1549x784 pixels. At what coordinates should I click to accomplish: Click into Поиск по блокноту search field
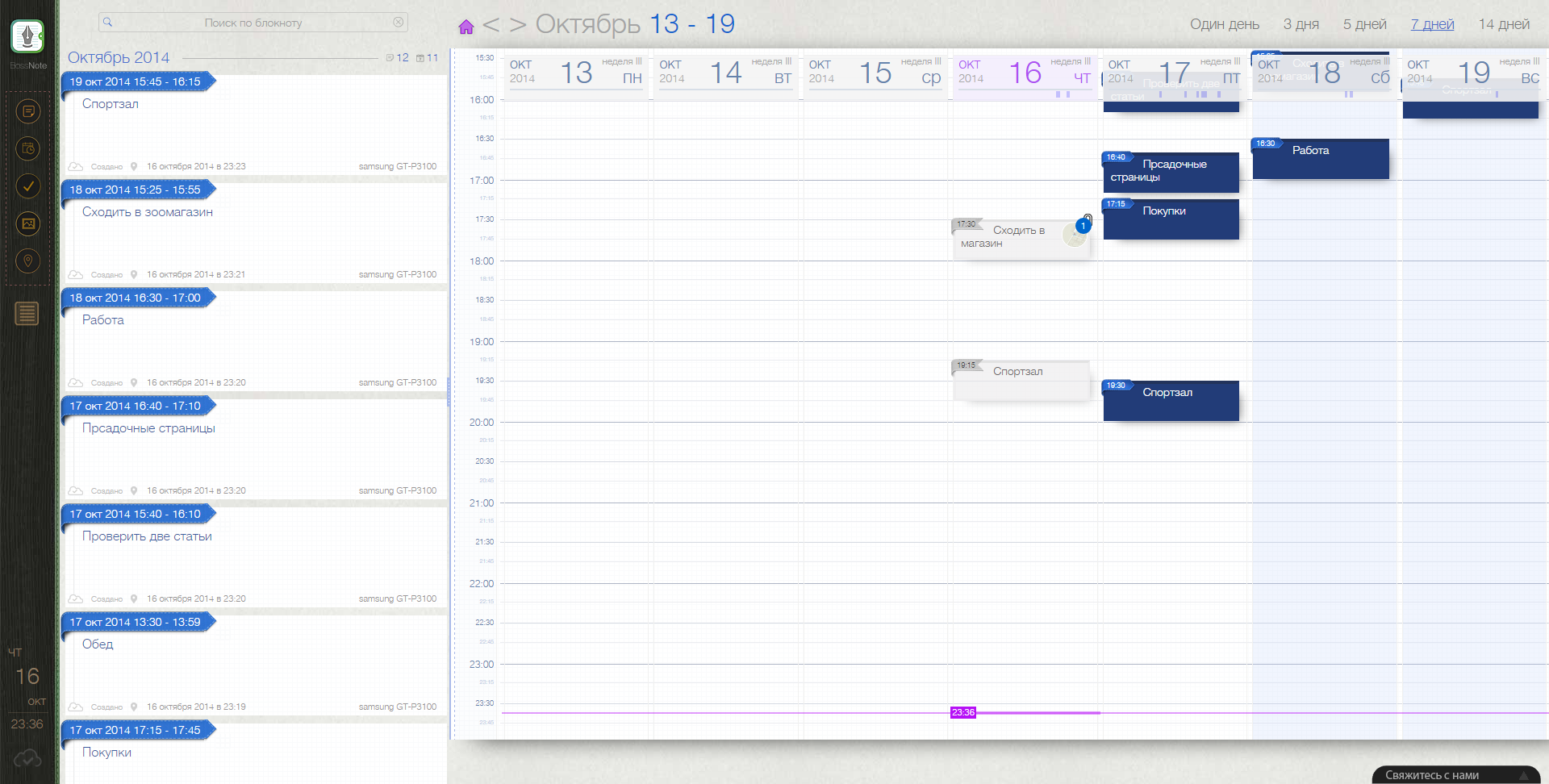point(253,23)
